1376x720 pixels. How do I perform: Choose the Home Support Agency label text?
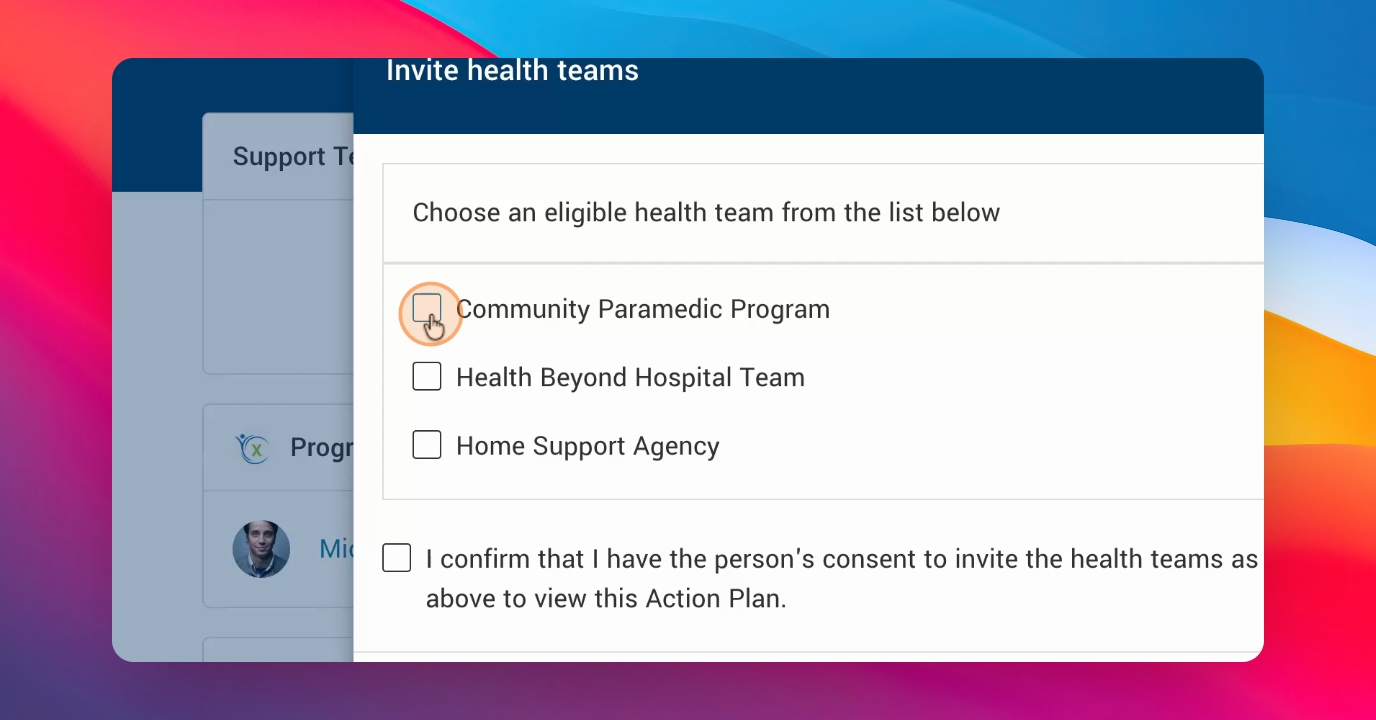[x=588, y=446]
